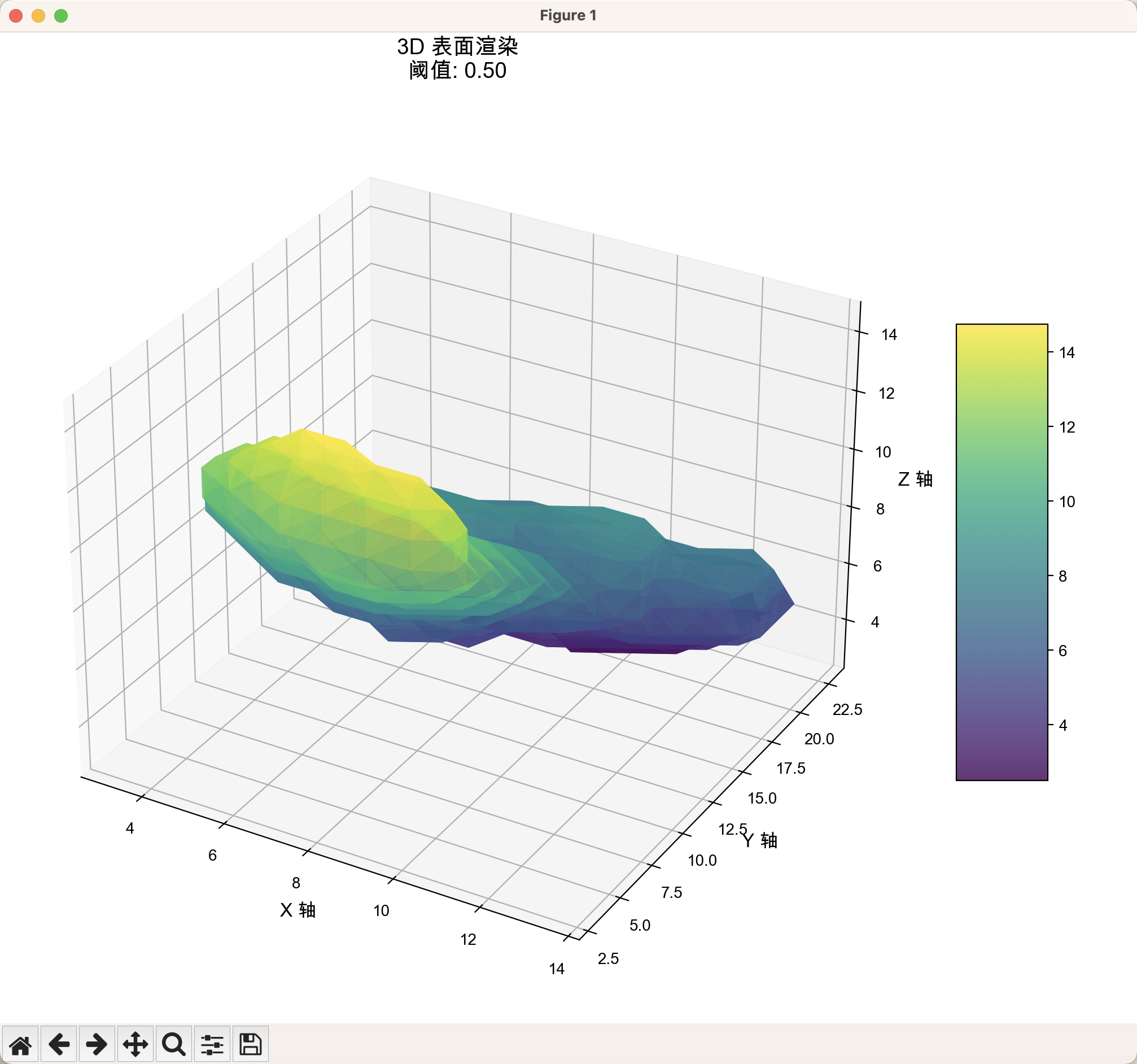Click the Y axis label text

759,841
